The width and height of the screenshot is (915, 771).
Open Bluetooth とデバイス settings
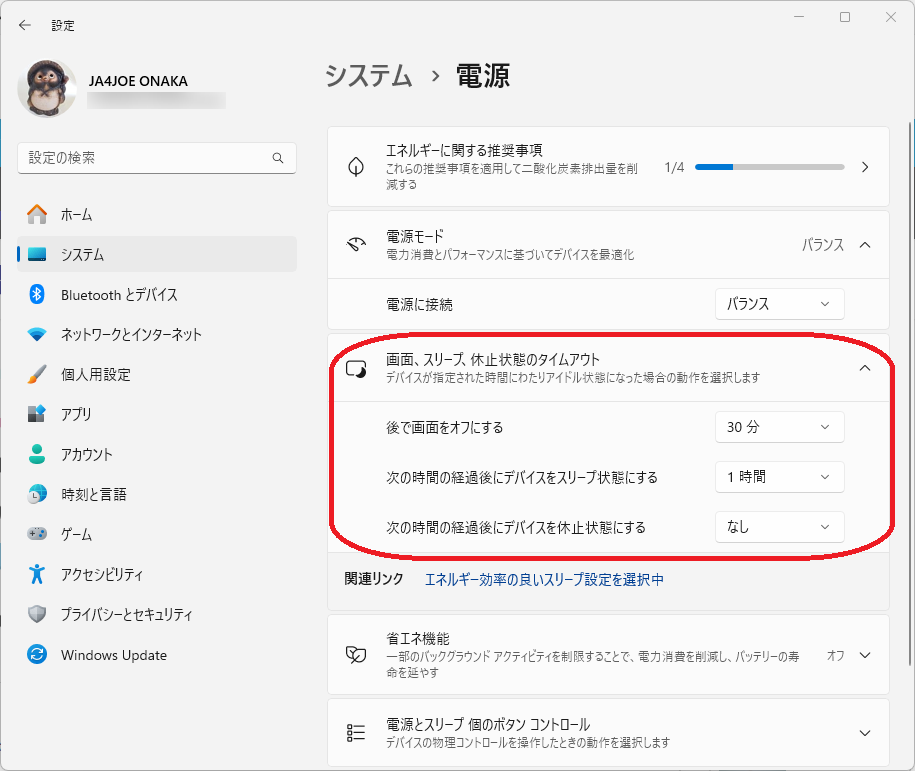156,294
